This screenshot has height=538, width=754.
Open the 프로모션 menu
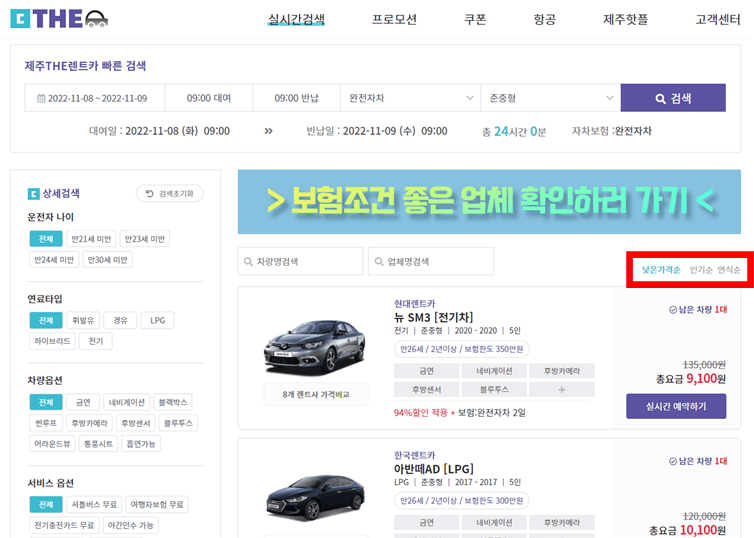tap(394, 20)
